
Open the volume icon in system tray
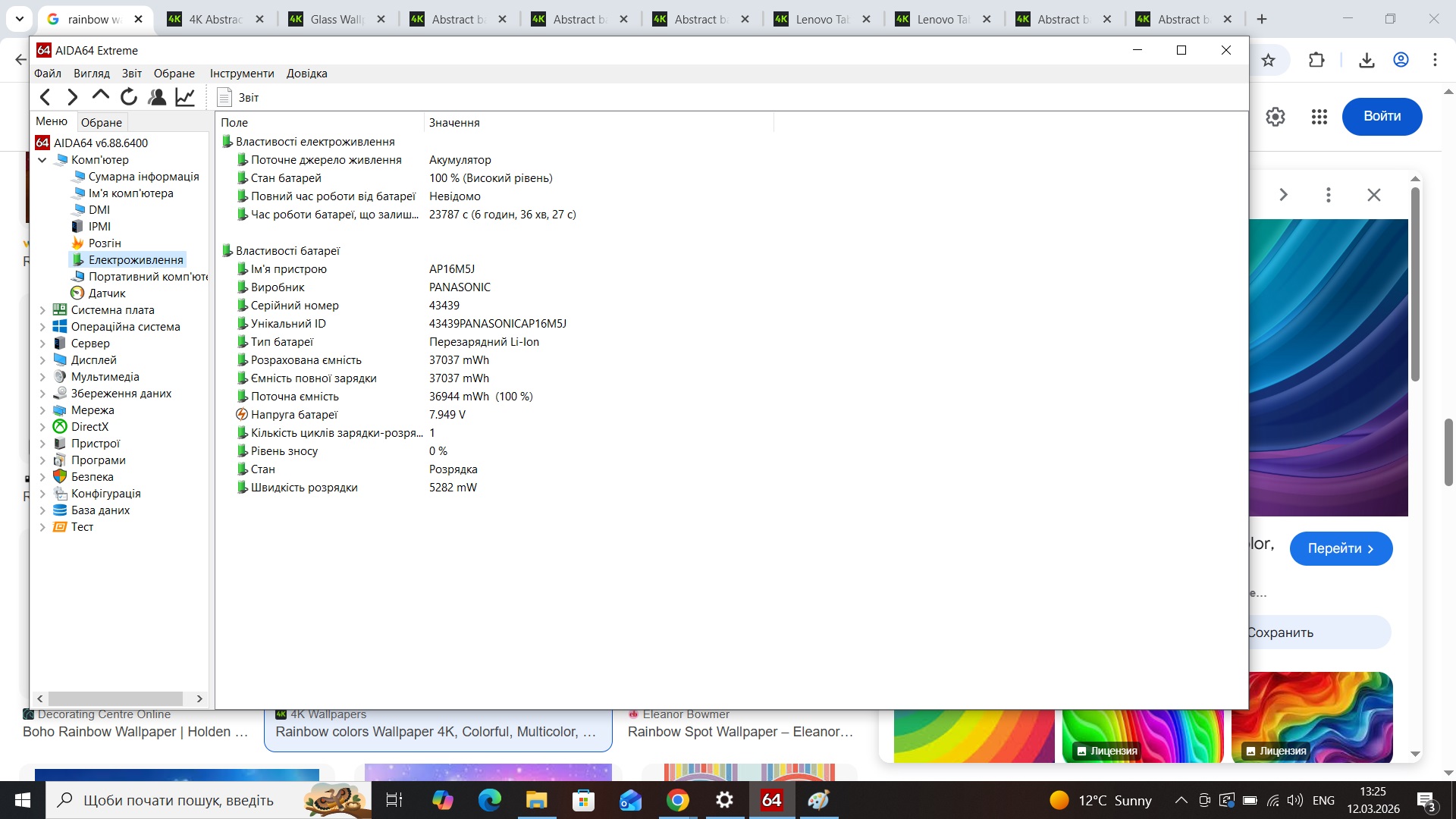tap(1294, 799)
